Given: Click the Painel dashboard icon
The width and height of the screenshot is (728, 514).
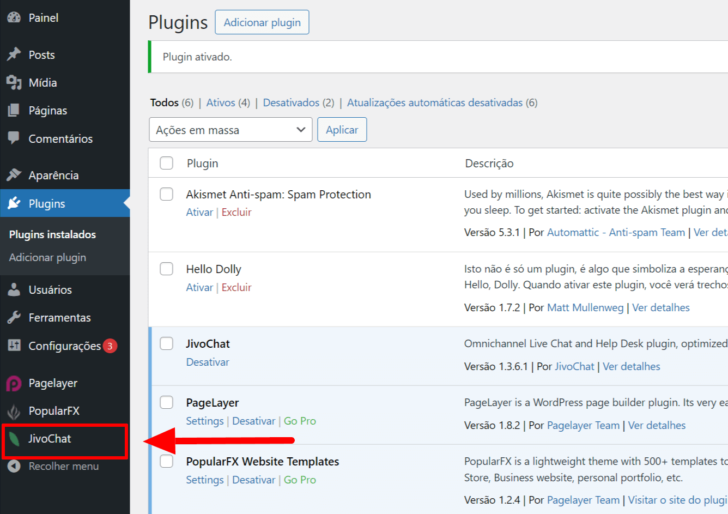Looking at the screenshot, I should pyautogui.click(x=14, y=18).
